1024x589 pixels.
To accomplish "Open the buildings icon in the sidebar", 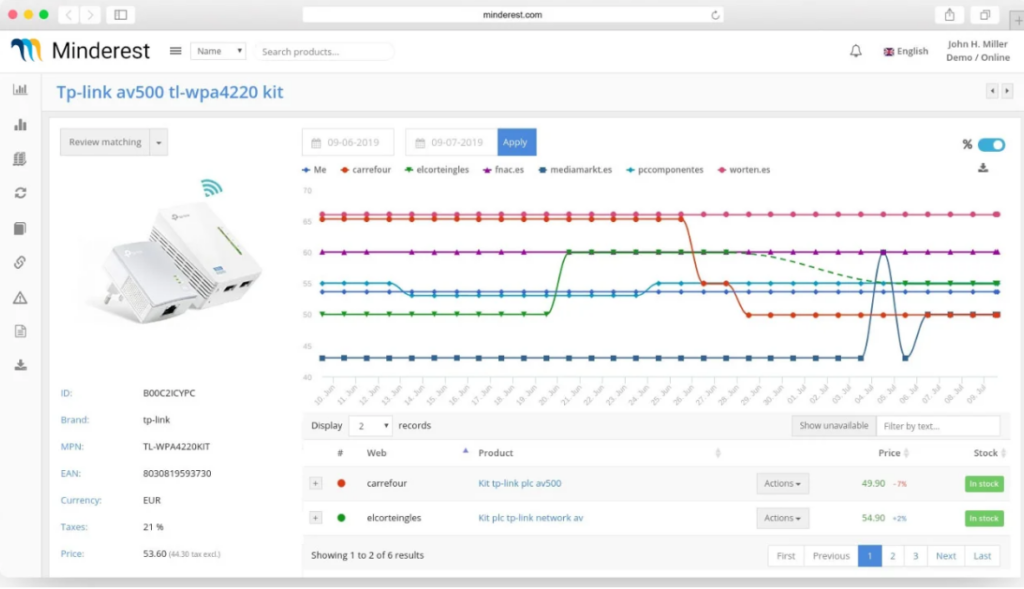I will point(20,159).
